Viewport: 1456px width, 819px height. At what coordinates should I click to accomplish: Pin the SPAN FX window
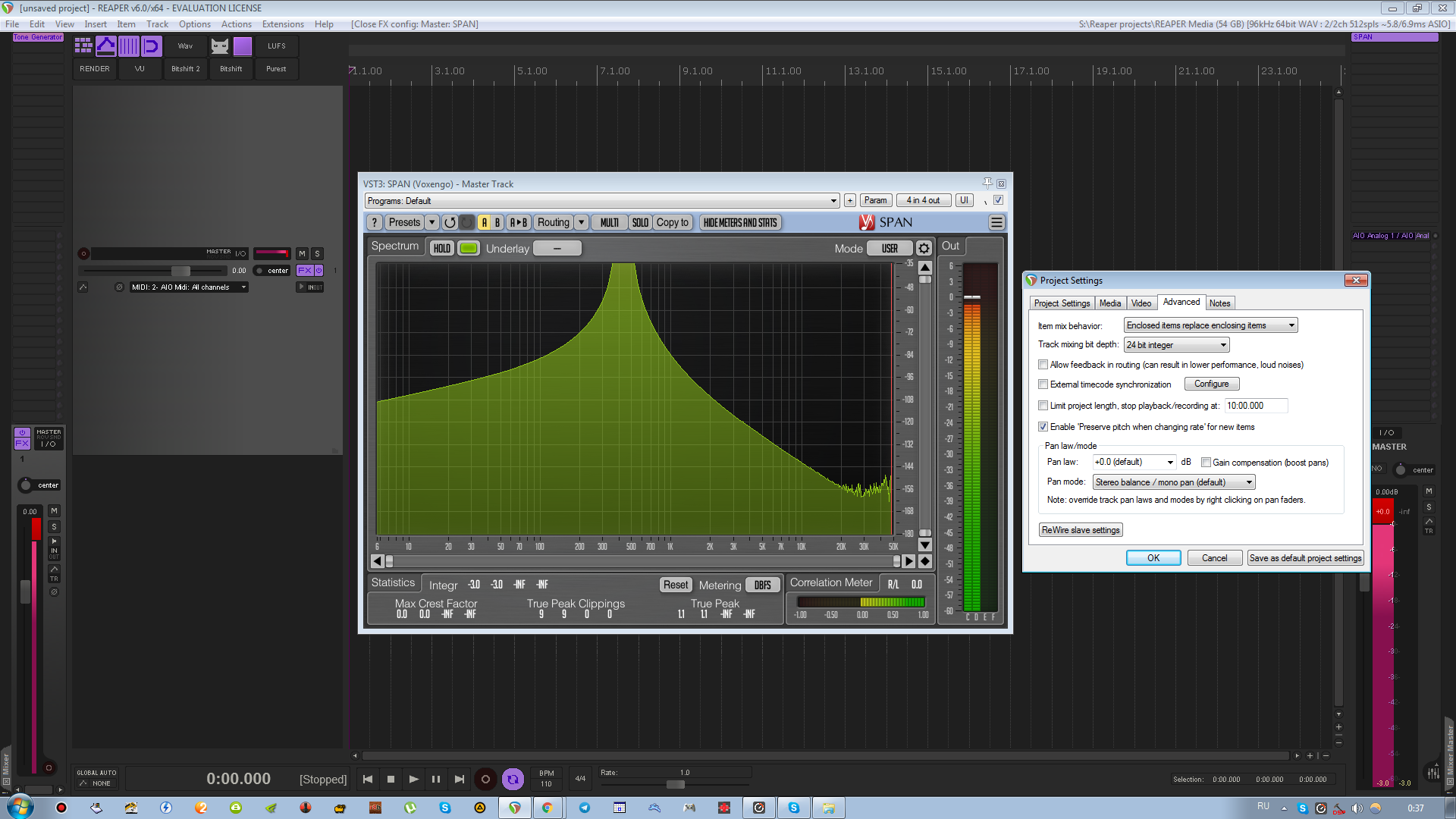tap(987, 184)
